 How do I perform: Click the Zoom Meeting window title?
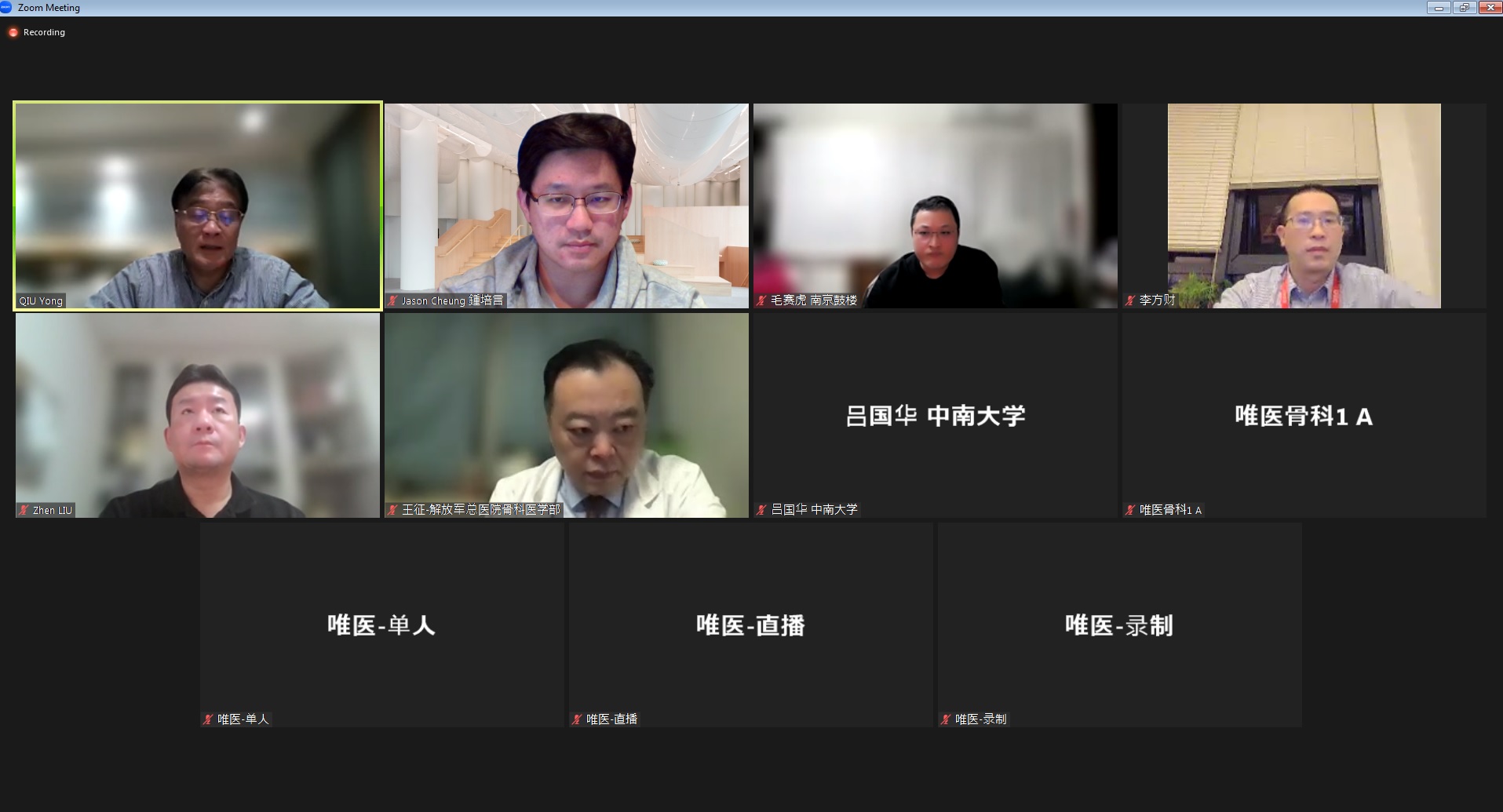49,8
